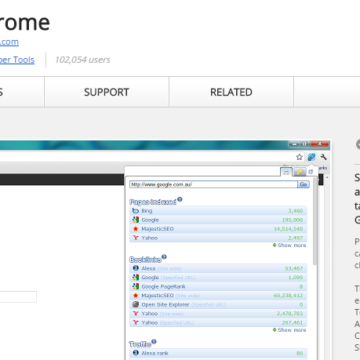Click the blue SEO extension toolbar icon
Image resolution: width=360 pixels, height=360 pixels.
click(311, 157)
